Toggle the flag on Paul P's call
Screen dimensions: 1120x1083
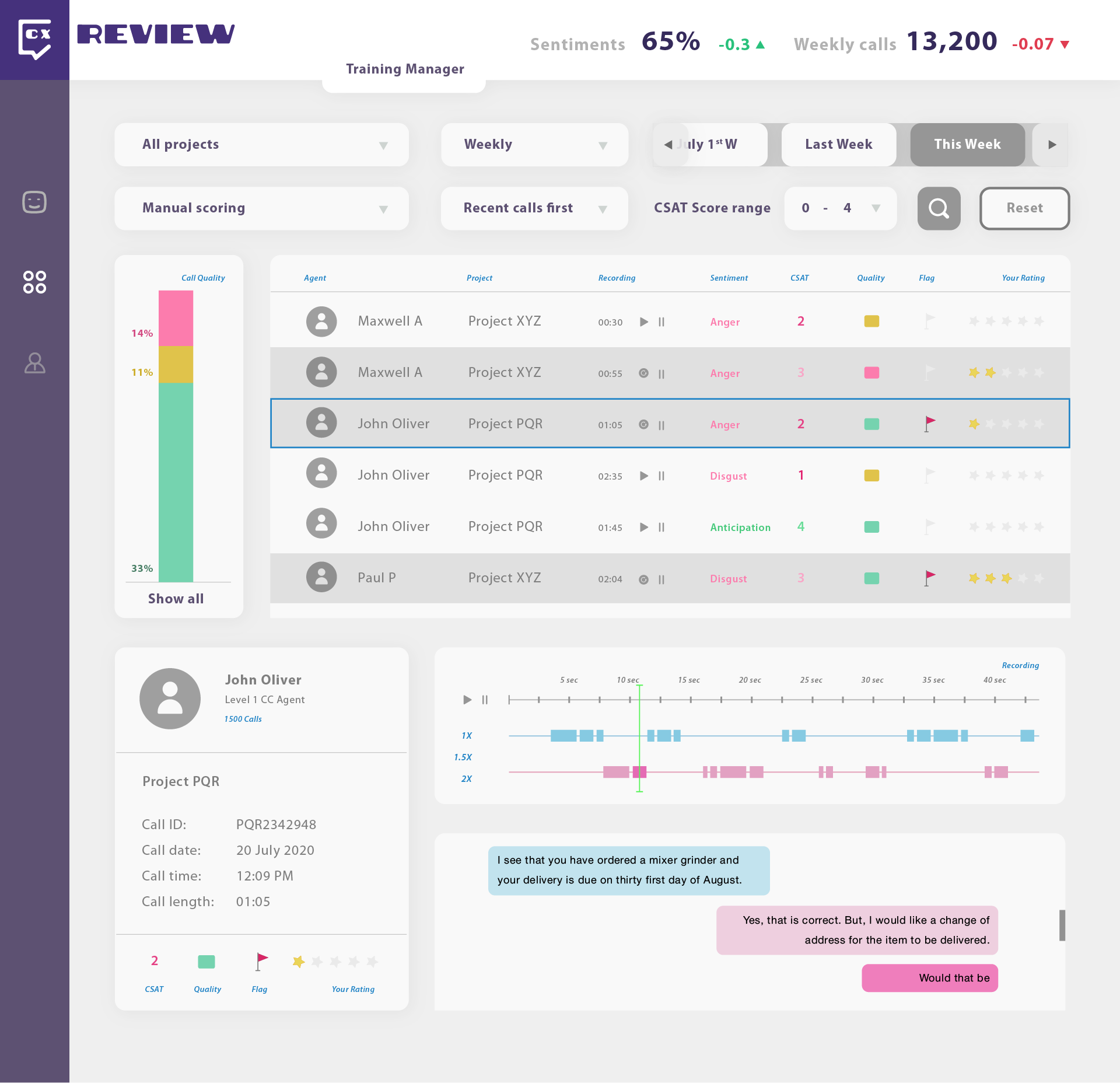[x=929, y=578]
